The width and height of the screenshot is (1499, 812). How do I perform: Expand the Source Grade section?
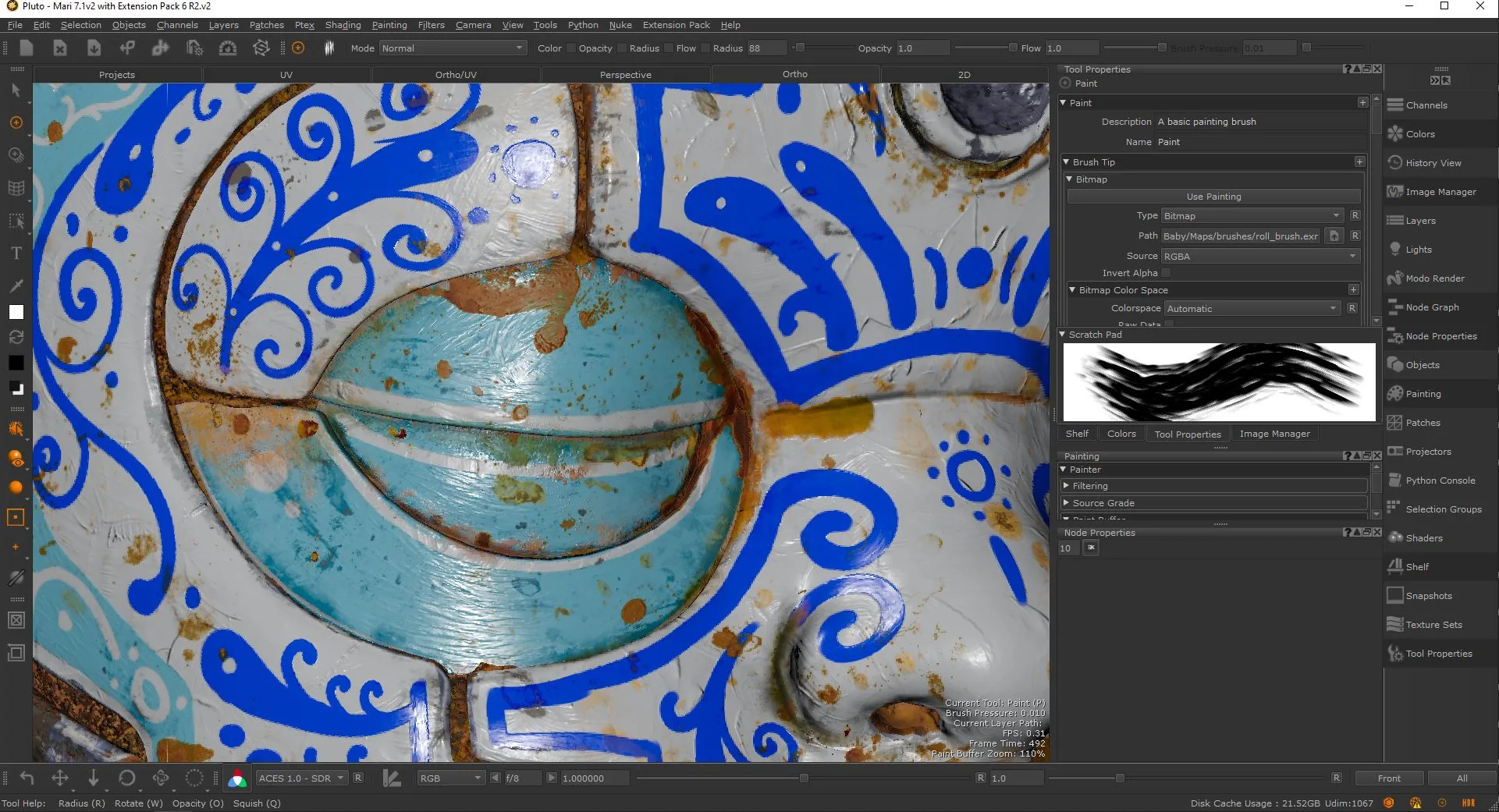pyautogui.click(x=1066, y=503)
